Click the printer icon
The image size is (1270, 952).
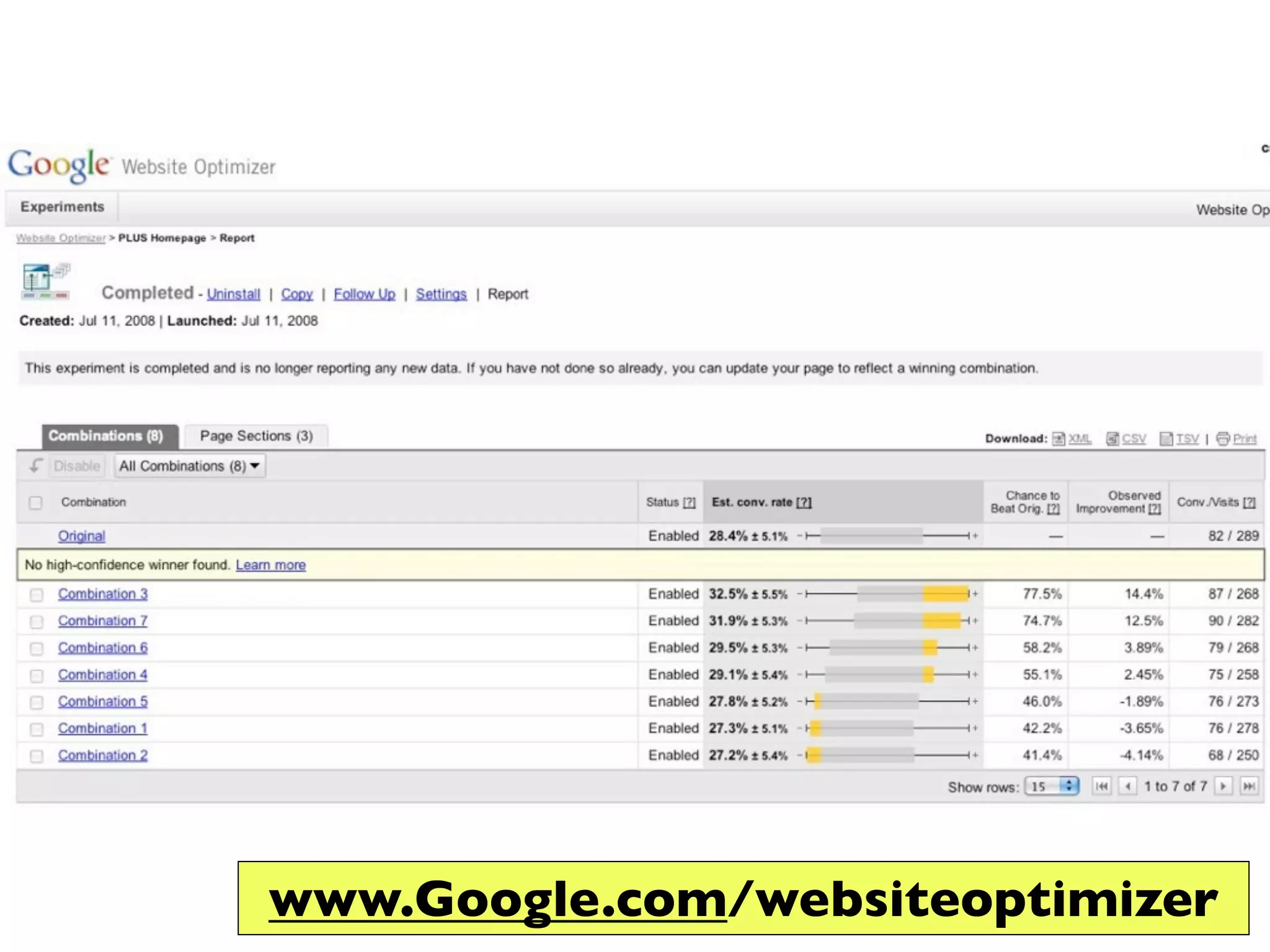(x=1223, y=439)
